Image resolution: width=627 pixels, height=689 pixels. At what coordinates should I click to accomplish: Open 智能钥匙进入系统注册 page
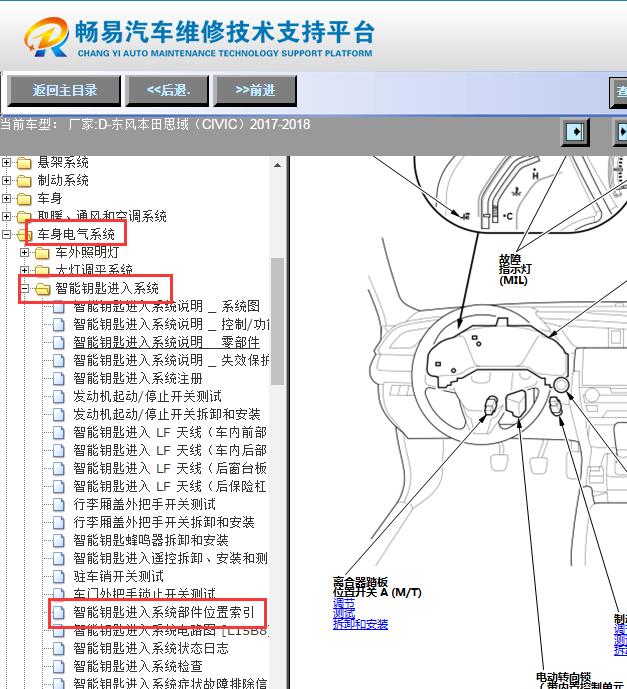[x=138, y=378]
